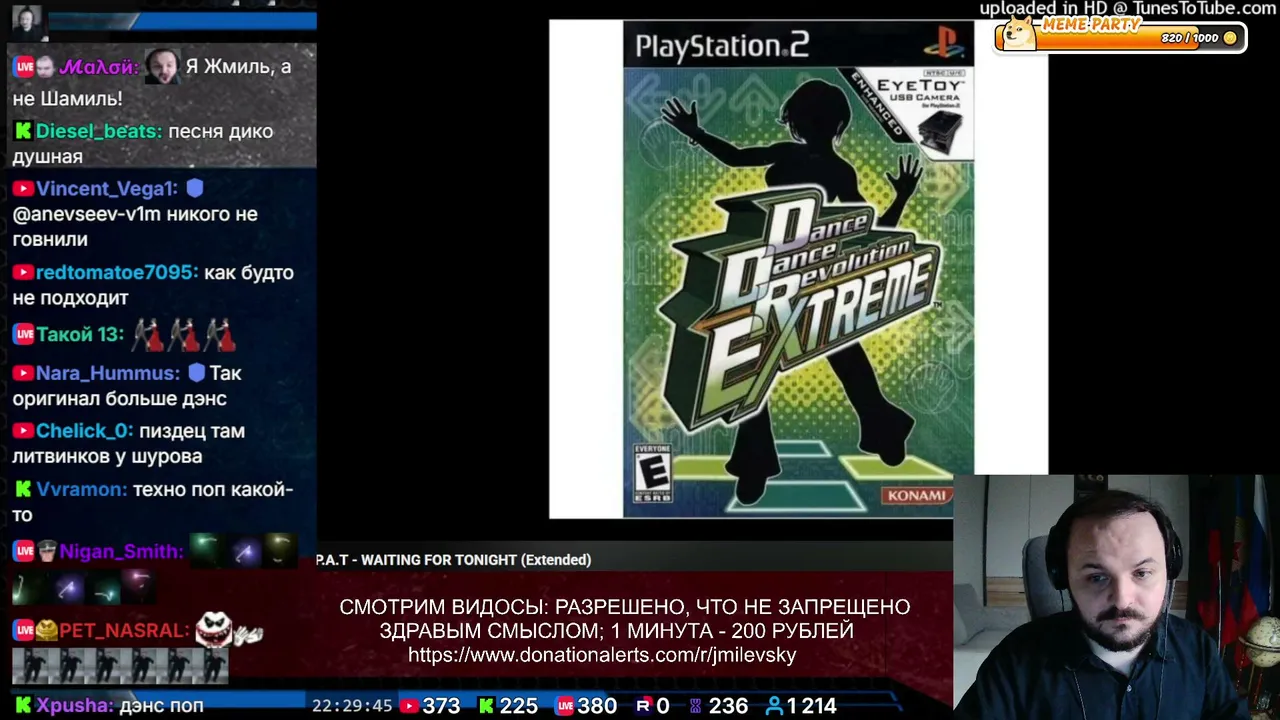The height and width of the screenshot is (720, 1280).
Task: Click the live icon beside Такой 13
Action: (x=24, y=335)
